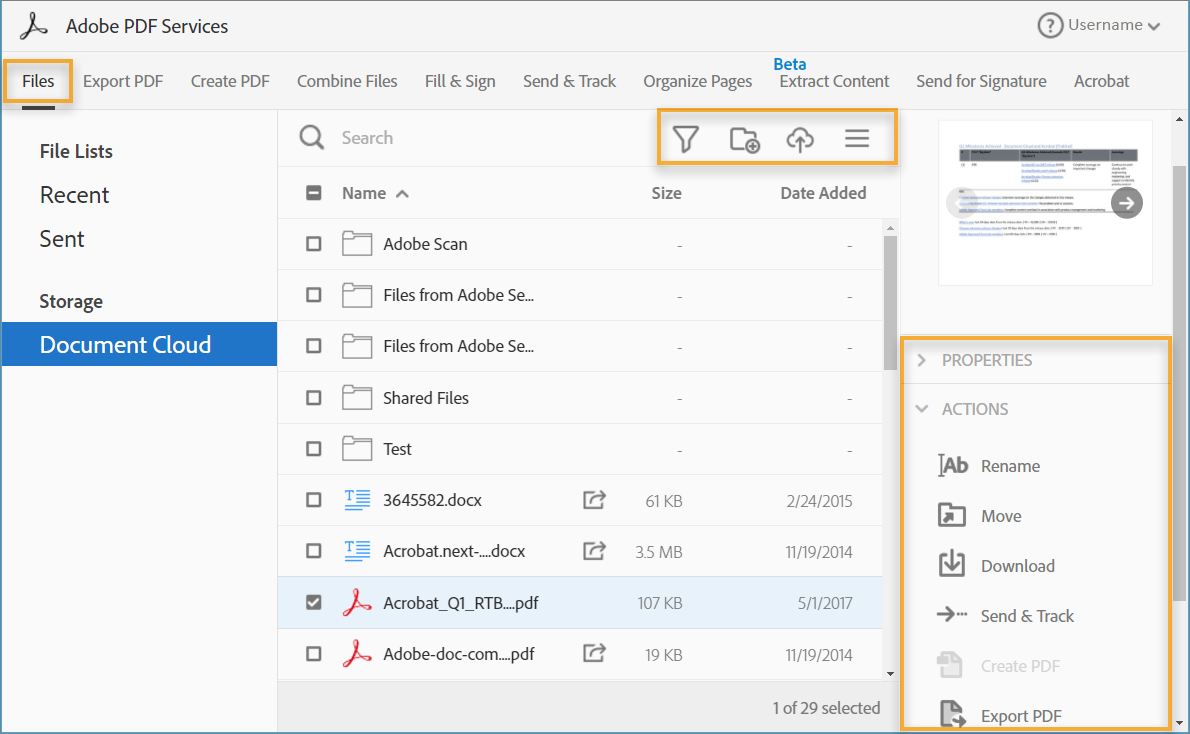Click right panel scrollbar down arrow
Screen dimensions: 1190x734
pos(1179,723)
